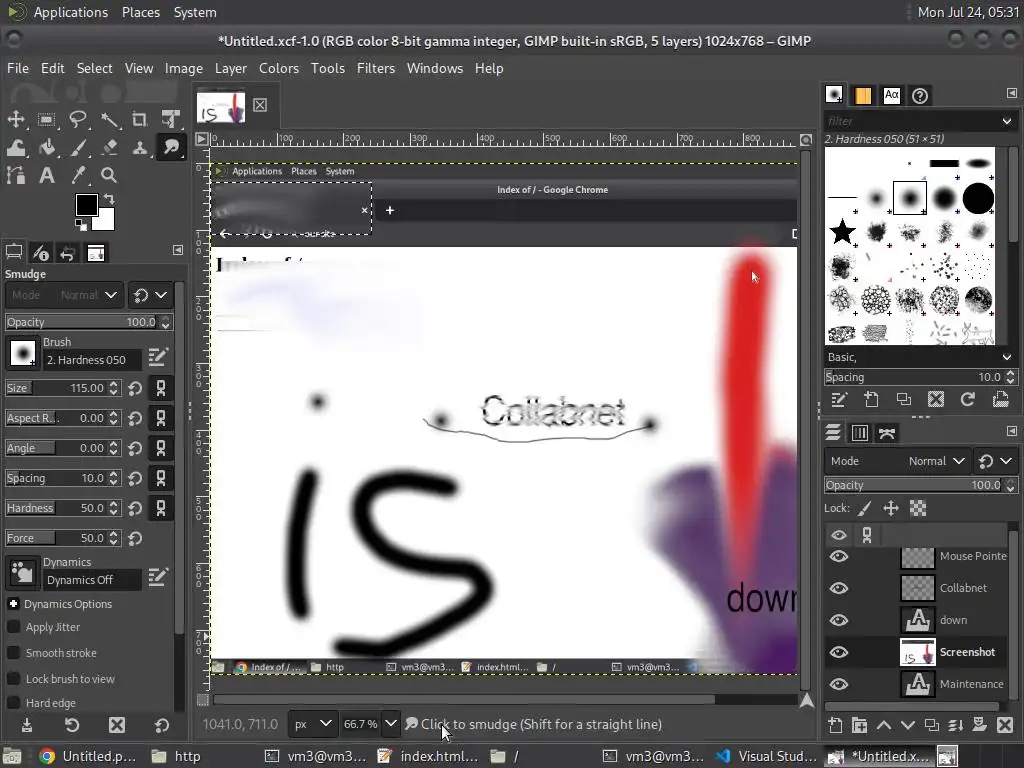Select the Zoom magnifier tool
This screenshot has height=768, width=1024.
[x=109, y=175]
